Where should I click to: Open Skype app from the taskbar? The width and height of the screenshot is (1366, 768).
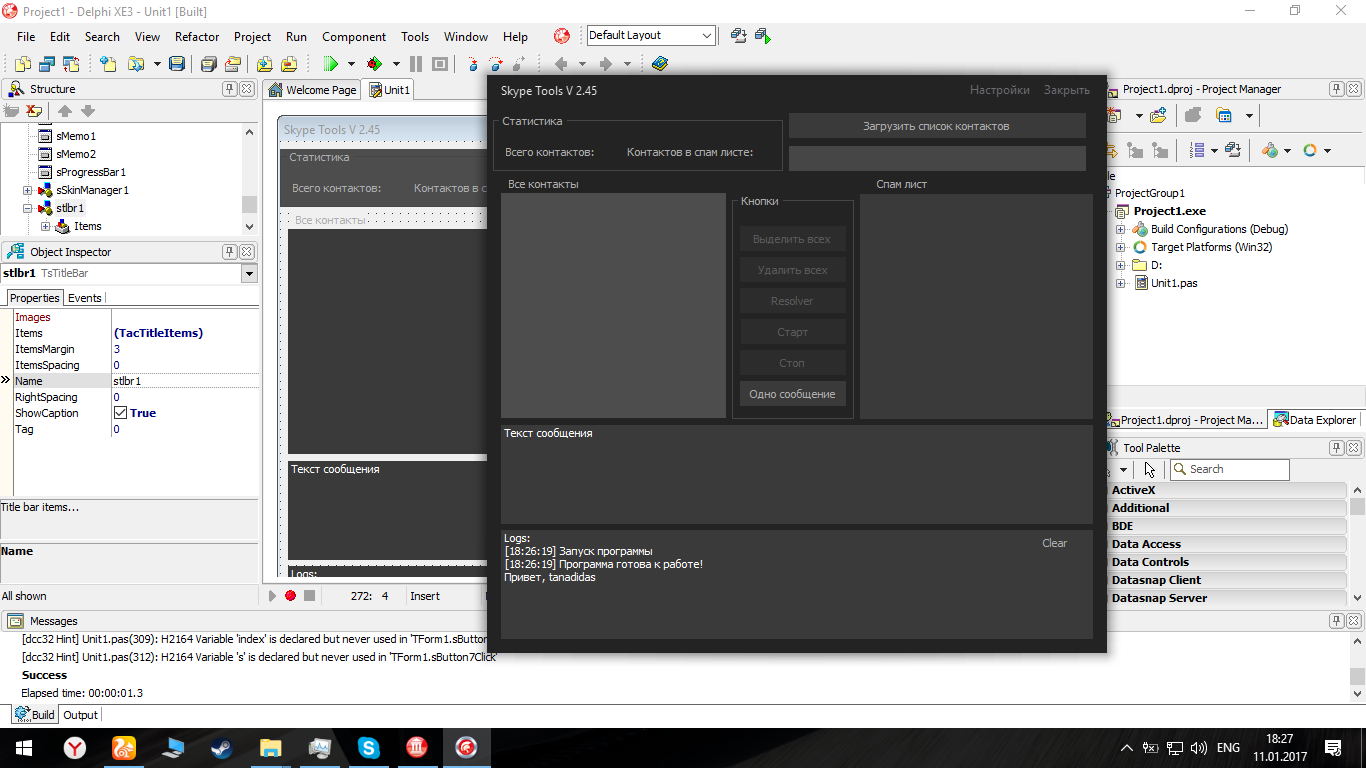(x=369, y=747)
